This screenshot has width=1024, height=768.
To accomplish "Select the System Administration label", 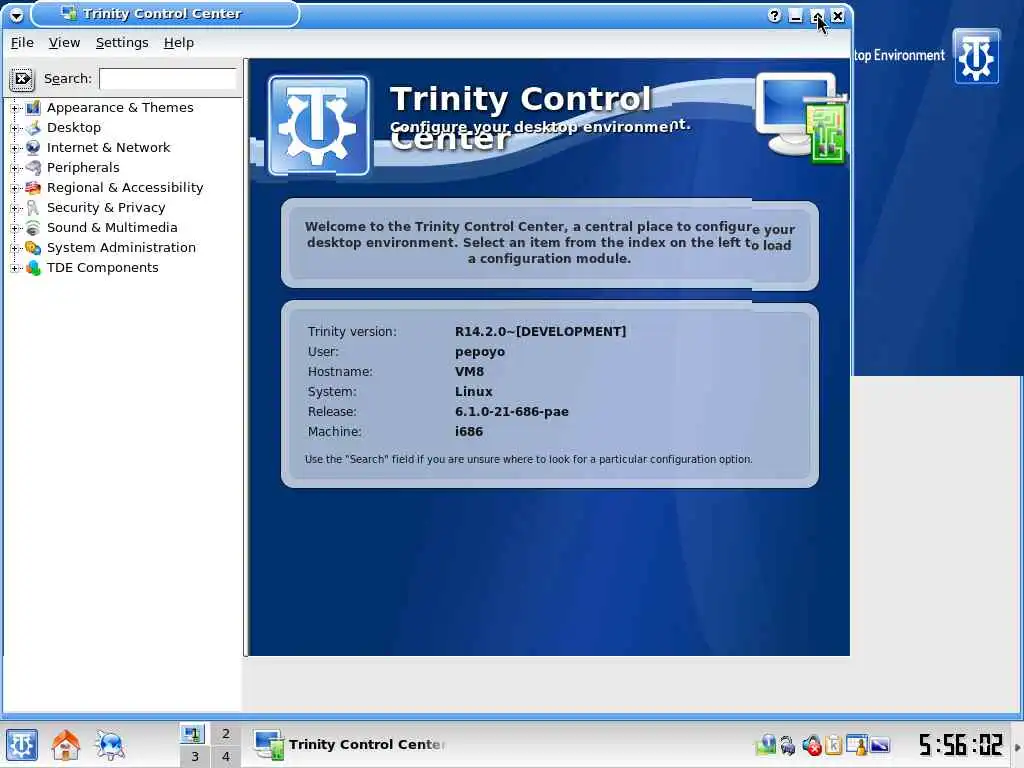I will click(121, 248).
